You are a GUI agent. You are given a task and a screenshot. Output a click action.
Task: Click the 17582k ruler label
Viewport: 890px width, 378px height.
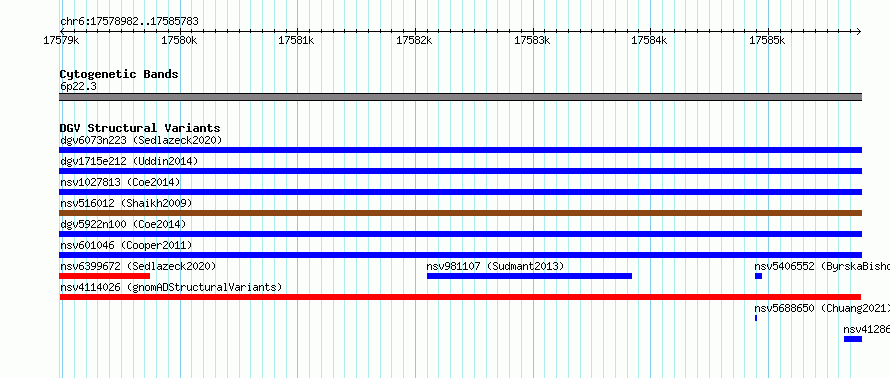coord(414,40)
